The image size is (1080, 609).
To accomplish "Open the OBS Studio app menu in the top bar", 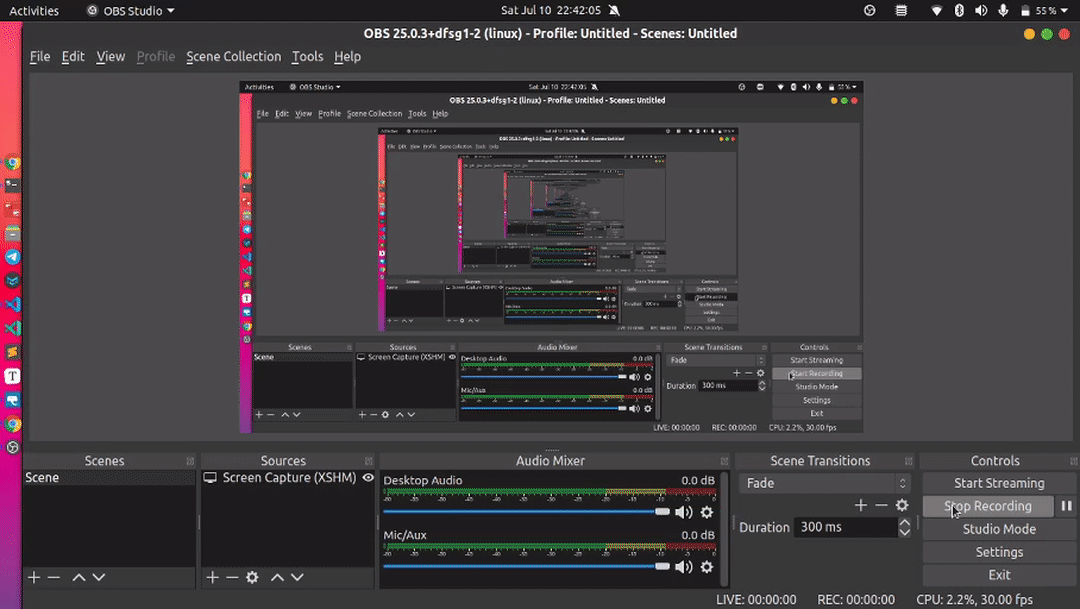I will coord(130,10).
